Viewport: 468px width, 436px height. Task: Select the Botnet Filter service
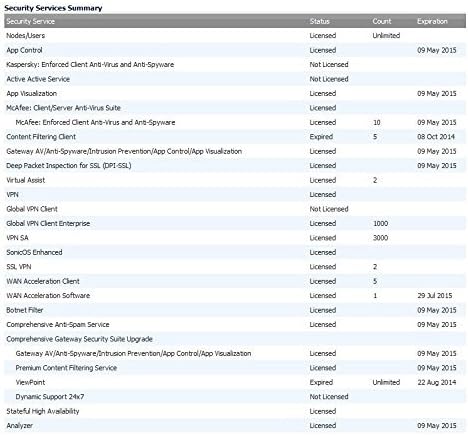click(25, 310)
